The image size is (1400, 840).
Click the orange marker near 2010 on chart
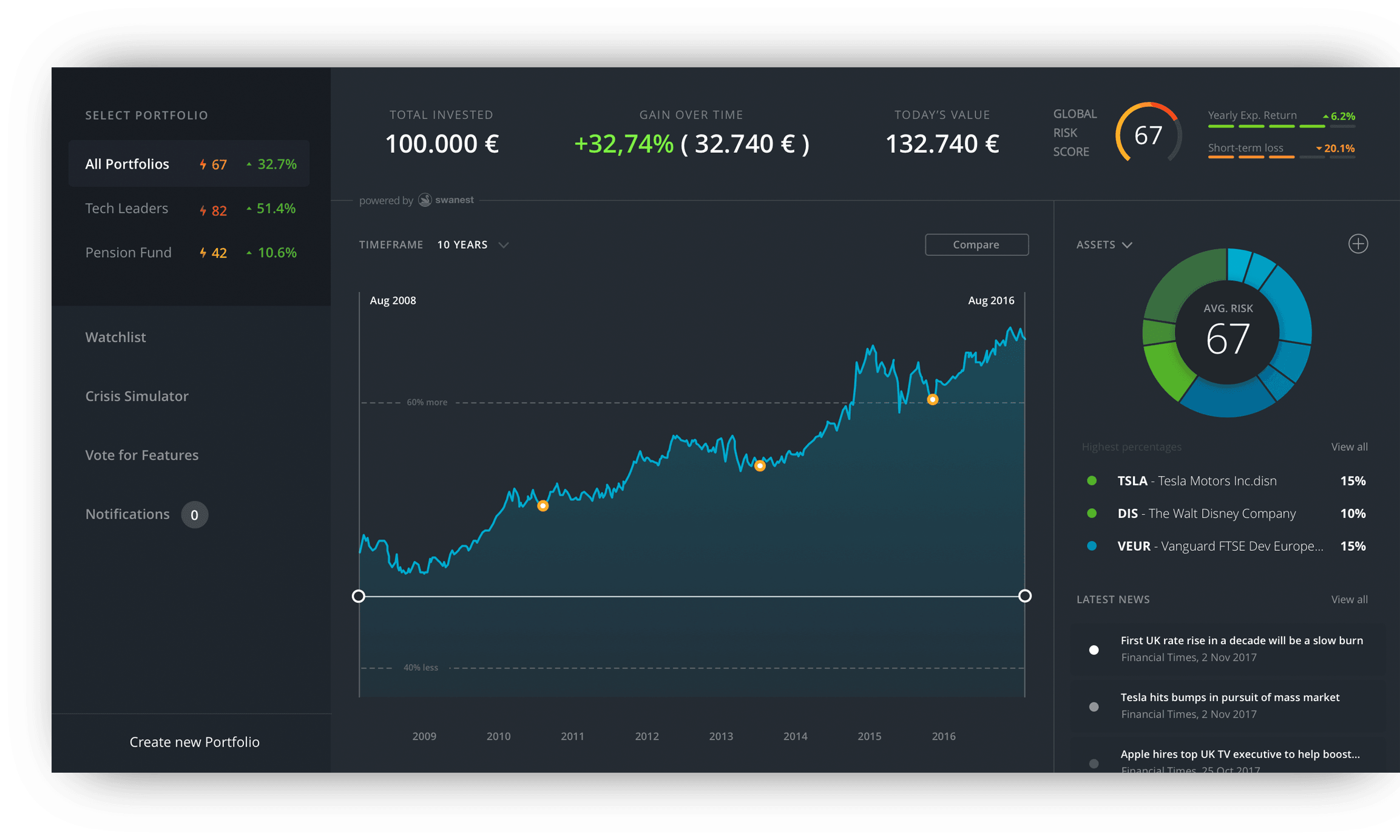tap(543, 506)
